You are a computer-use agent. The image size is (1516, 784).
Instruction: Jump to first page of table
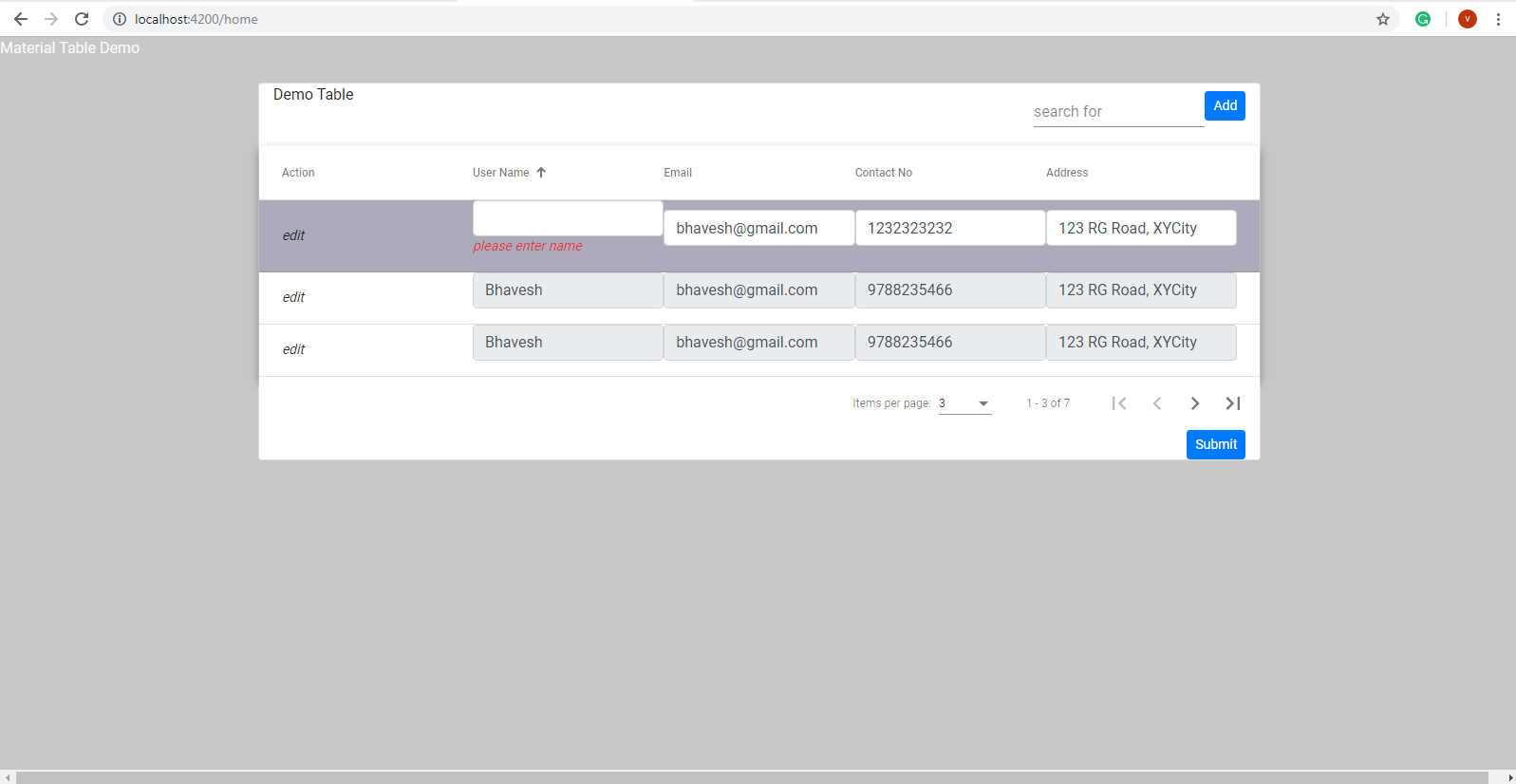coord(1119,403)
